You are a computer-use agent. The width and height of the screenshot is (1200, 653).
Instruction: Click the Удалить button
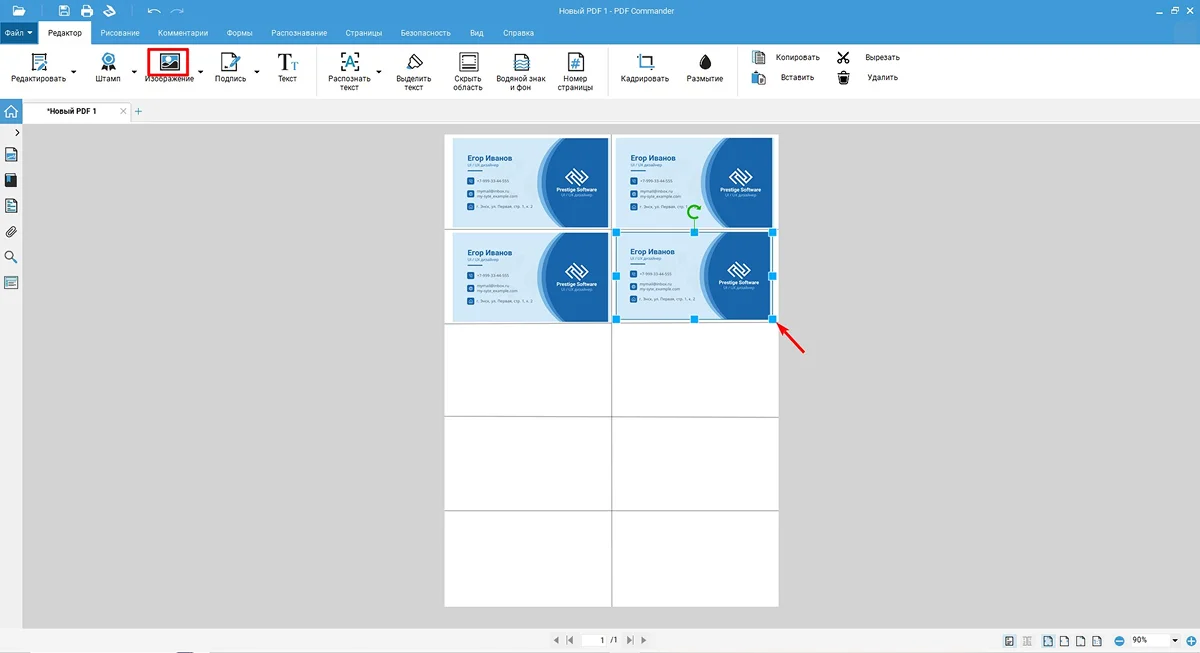870,77
